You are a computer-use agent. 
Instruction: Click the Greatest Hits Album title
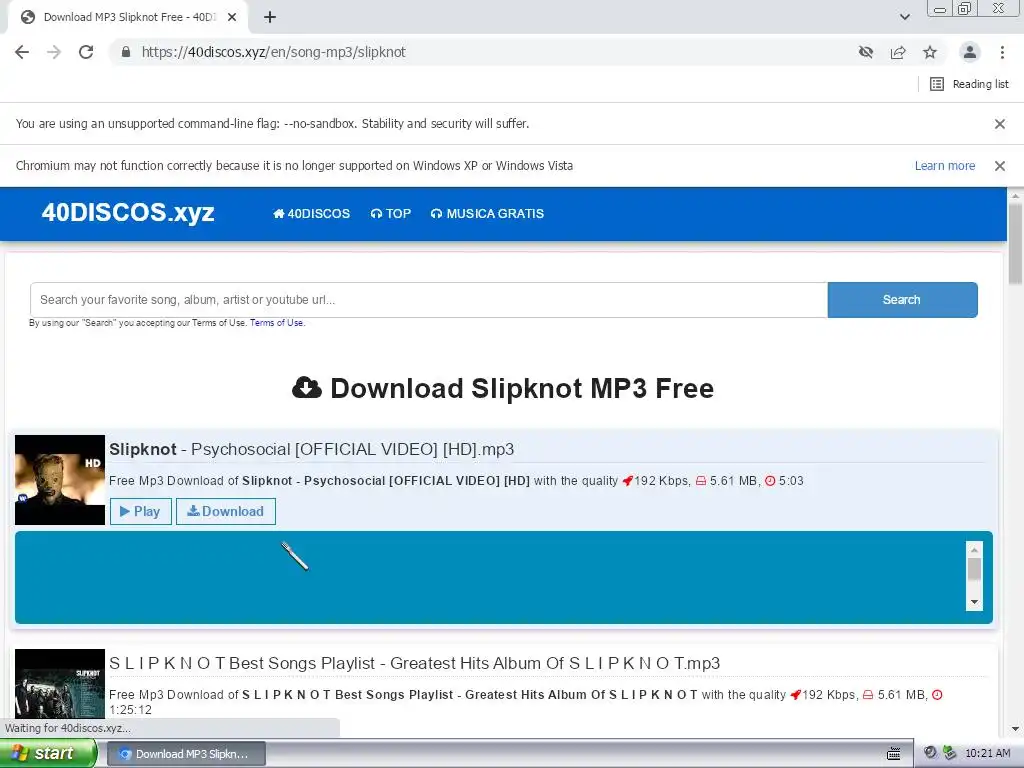(x=414, y=664)
